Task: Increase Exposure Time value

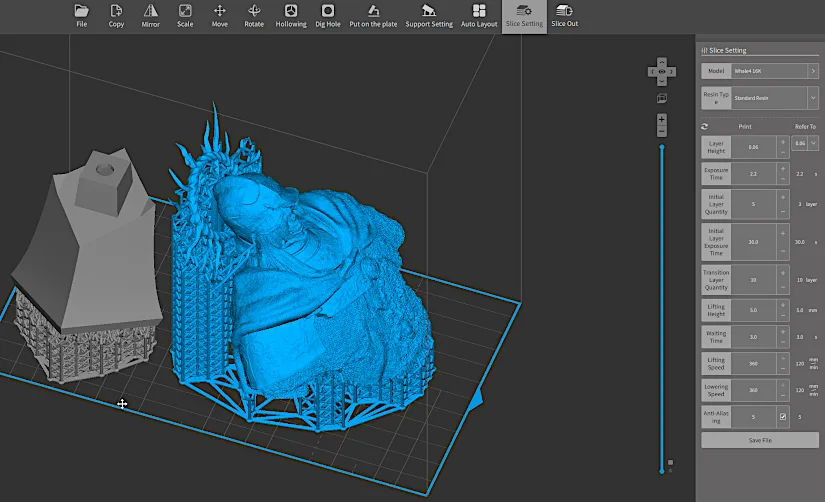Action: tap(783, 169)
